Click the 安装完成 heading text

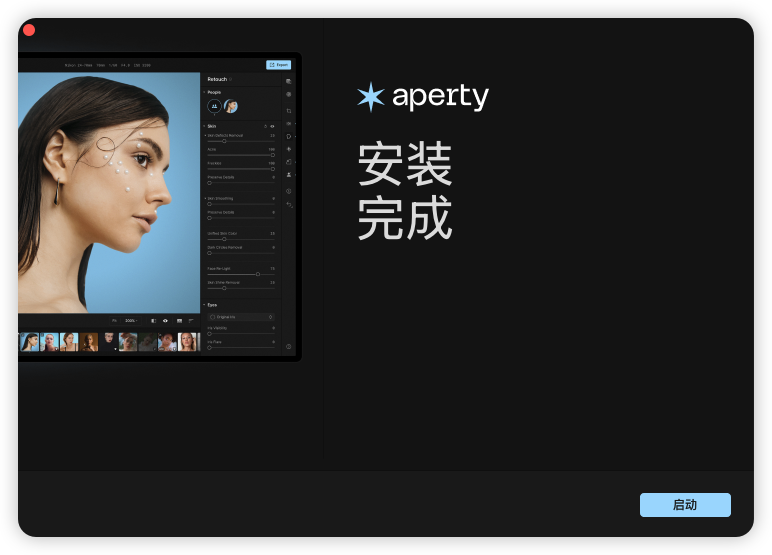point(405,191)
